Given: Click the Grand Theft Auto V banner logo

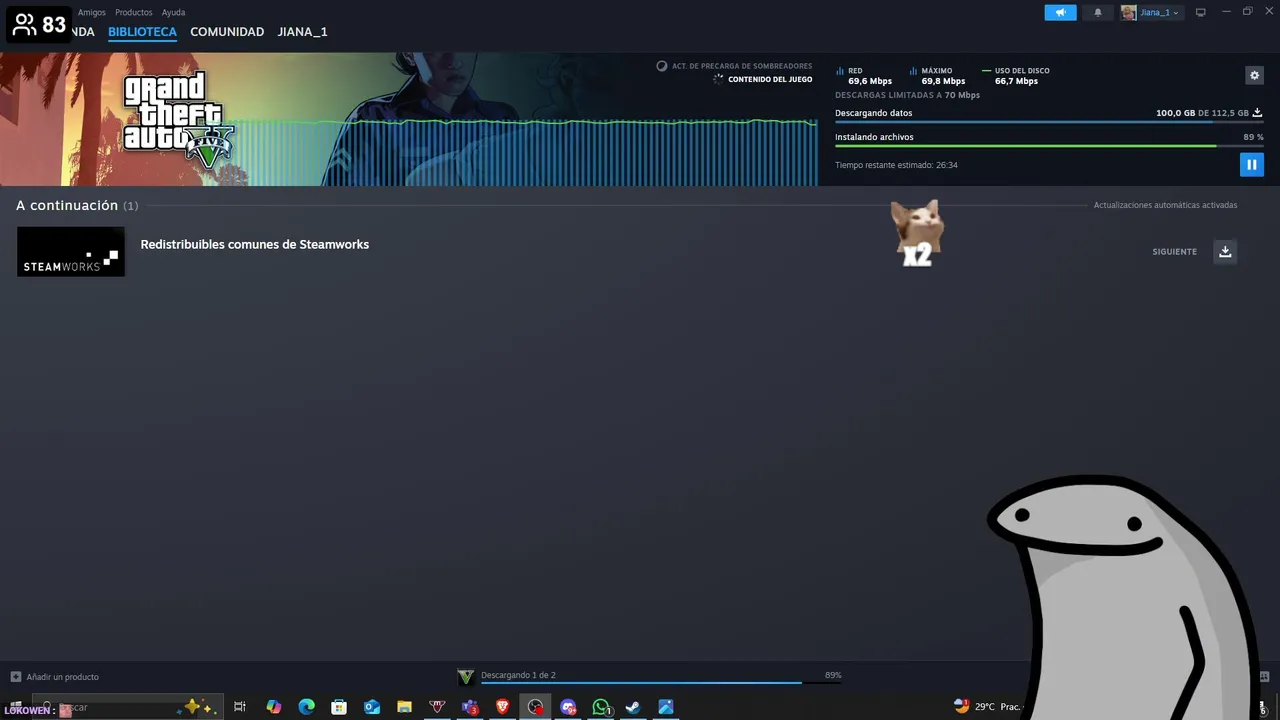Looking at the screenshot, I should tap(178, 120).
